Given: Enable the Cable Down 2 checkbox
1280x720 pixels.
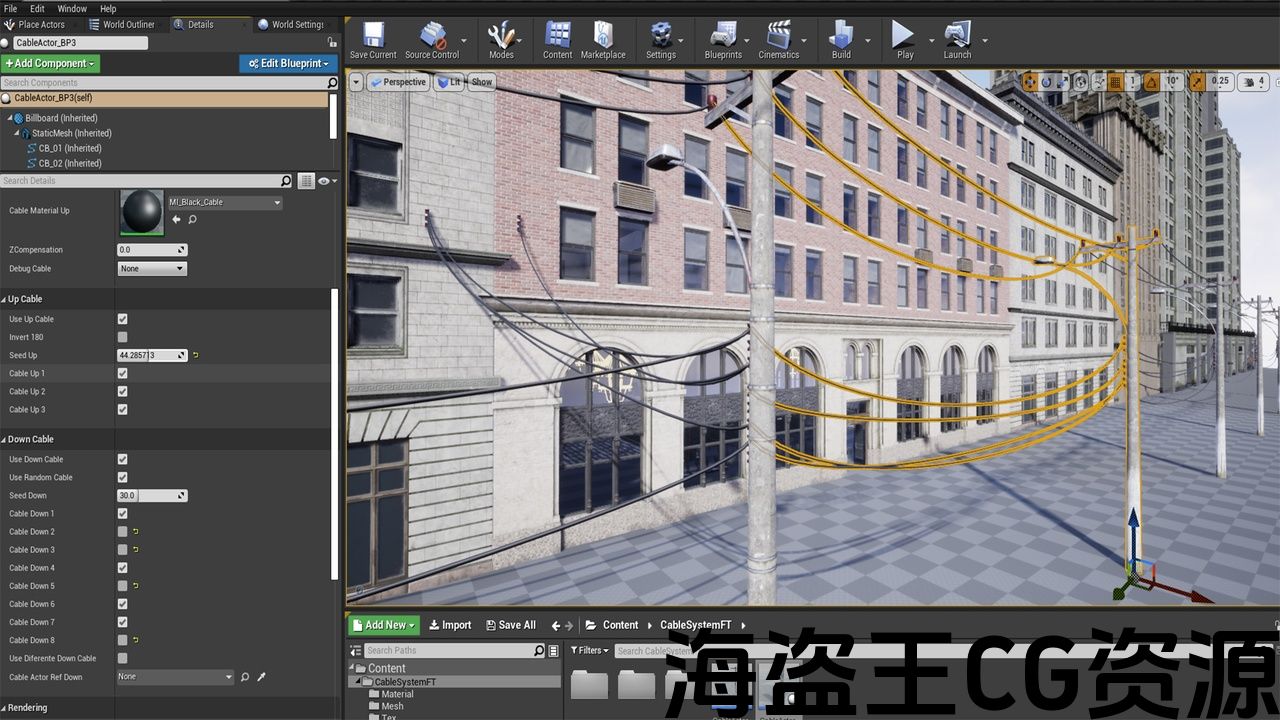Looking at the screenshot, I should coord(123,532).
